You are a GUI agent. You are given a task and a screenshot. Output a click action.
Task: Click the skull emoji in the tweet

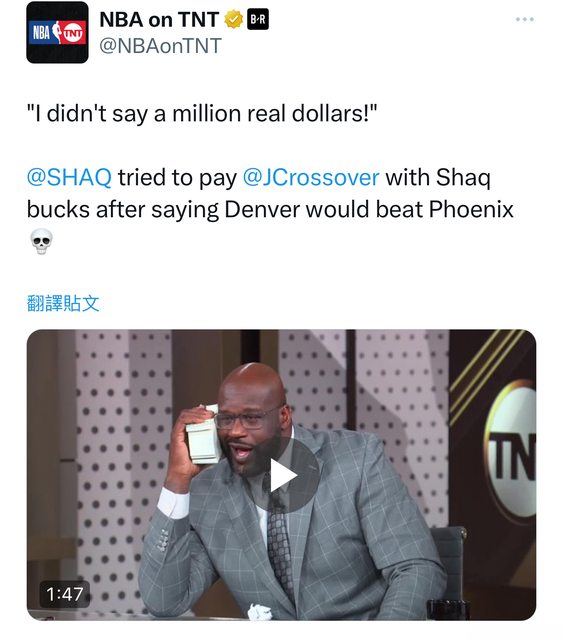point(41,241)
